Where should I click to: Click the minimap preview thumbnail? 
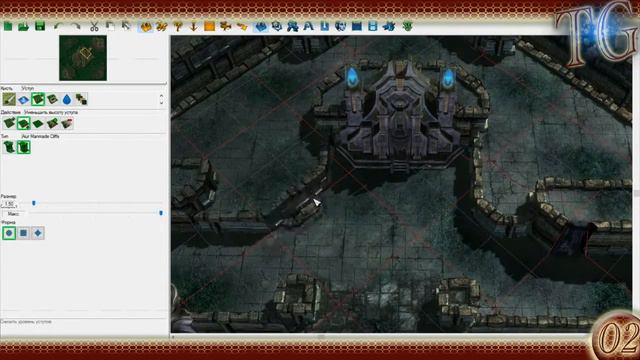point(83,58)
